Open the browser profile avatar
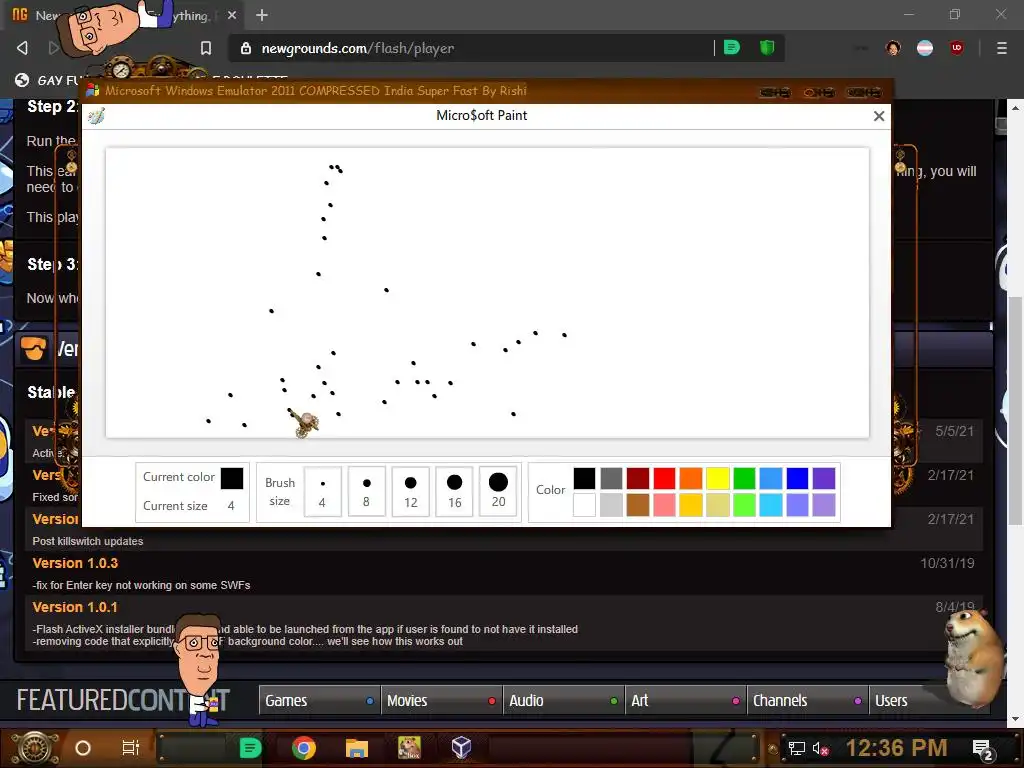 (x=893, y=48)
